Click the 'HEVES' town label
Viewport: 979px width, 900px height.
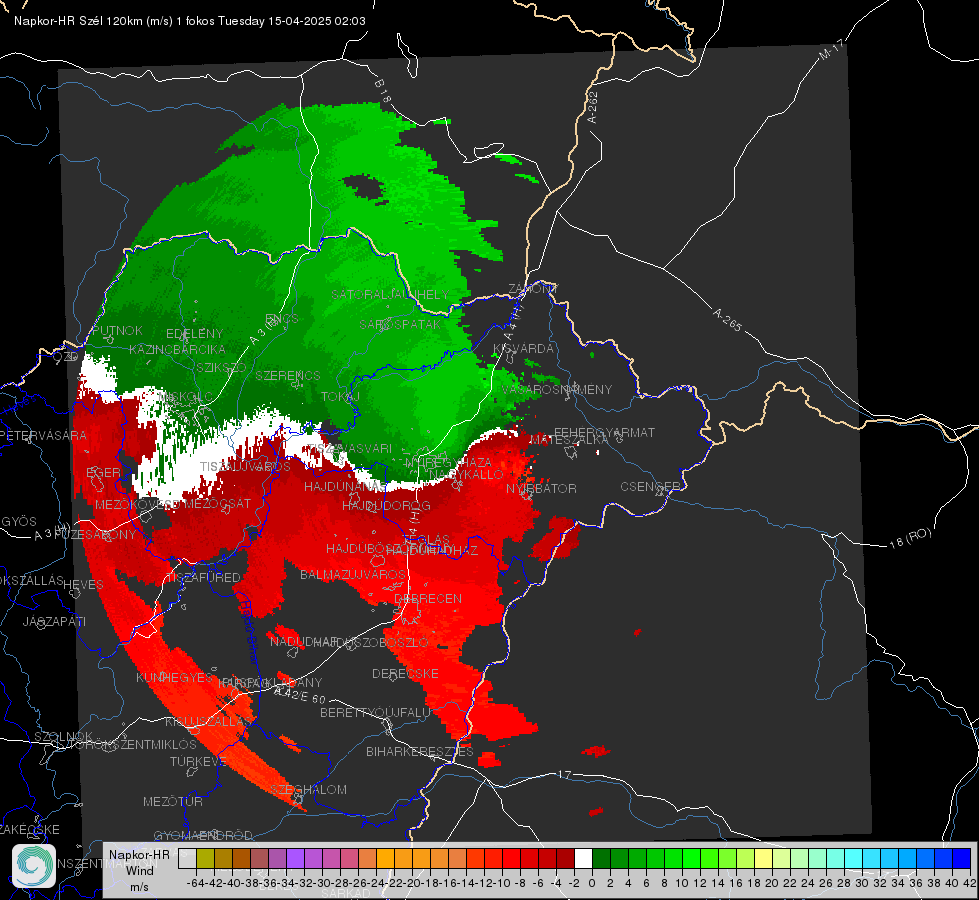(83, 585)
